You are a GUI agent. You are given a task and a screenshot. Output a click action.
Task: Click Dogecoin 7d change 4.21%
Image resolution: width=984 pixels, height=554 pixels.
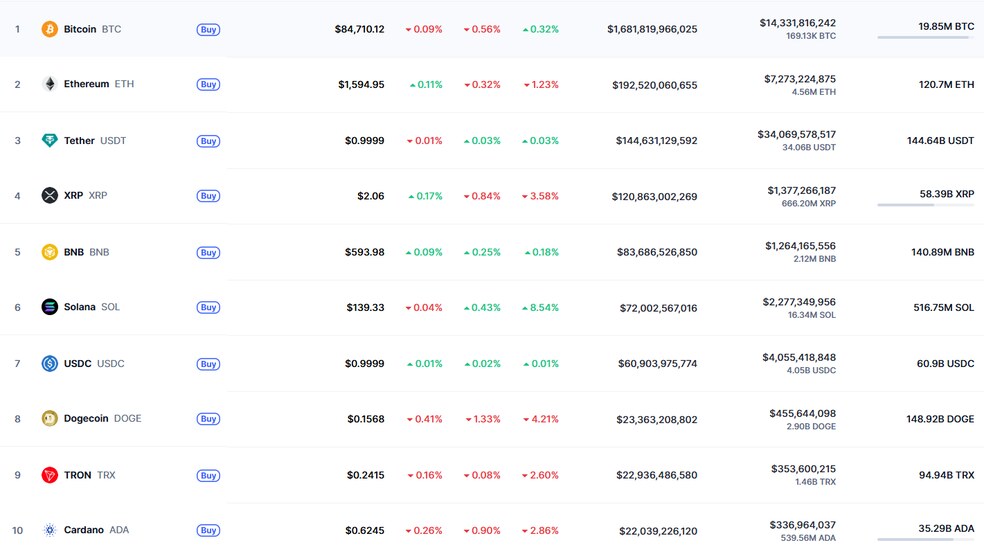[540, 418]
